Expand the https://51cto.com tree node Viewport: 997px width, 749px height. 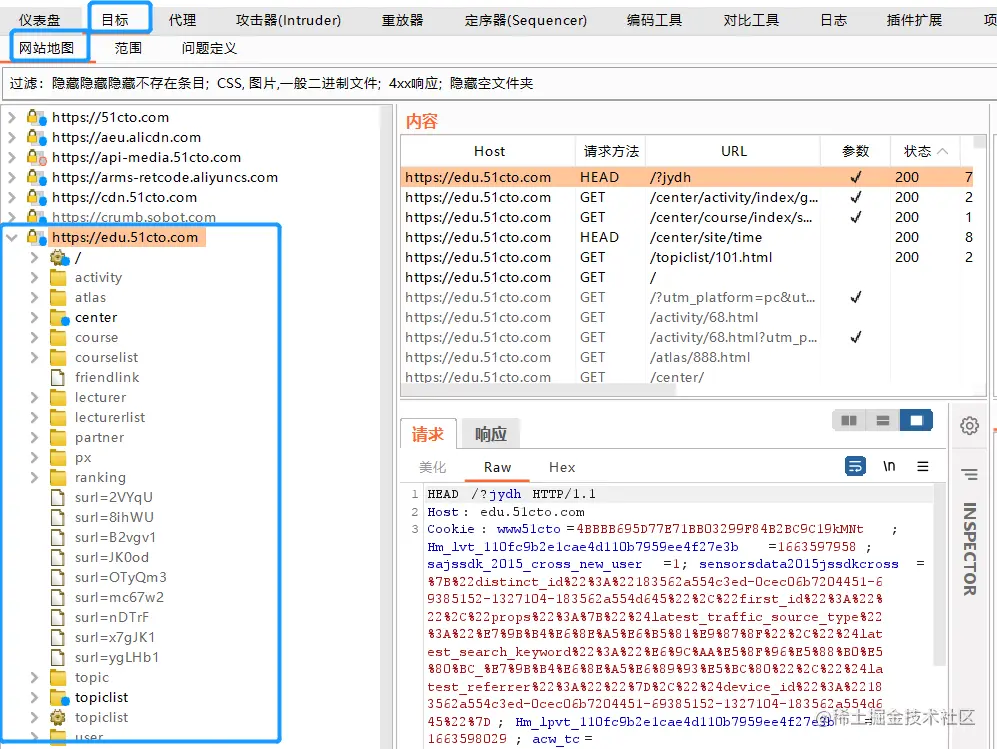click(x=11, y=118)
